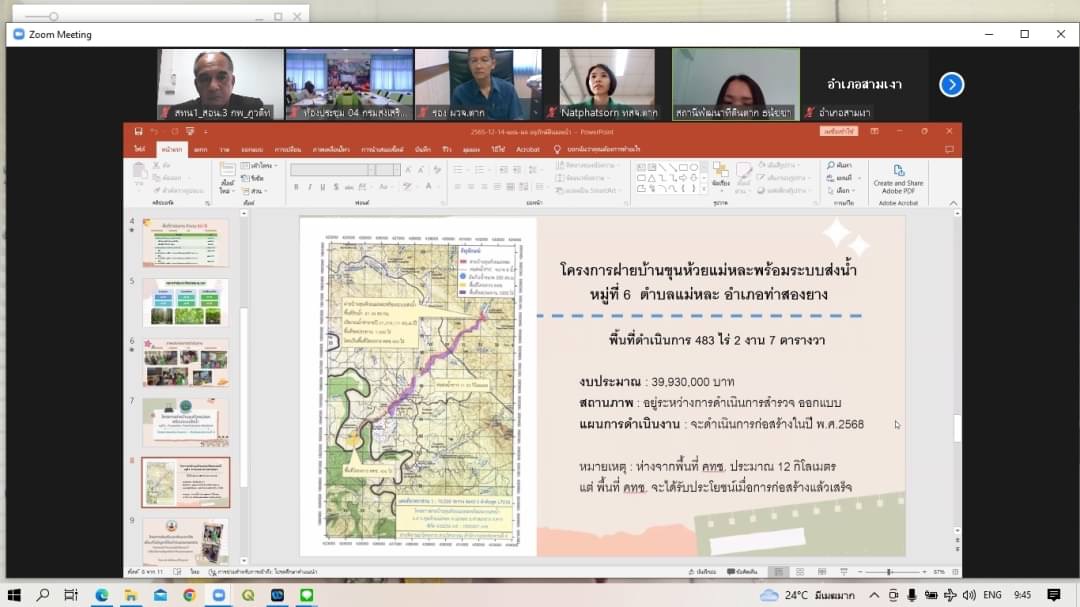Click the rectangle shape in shapes gallery
1080x607 pixels.
[683, 167]
